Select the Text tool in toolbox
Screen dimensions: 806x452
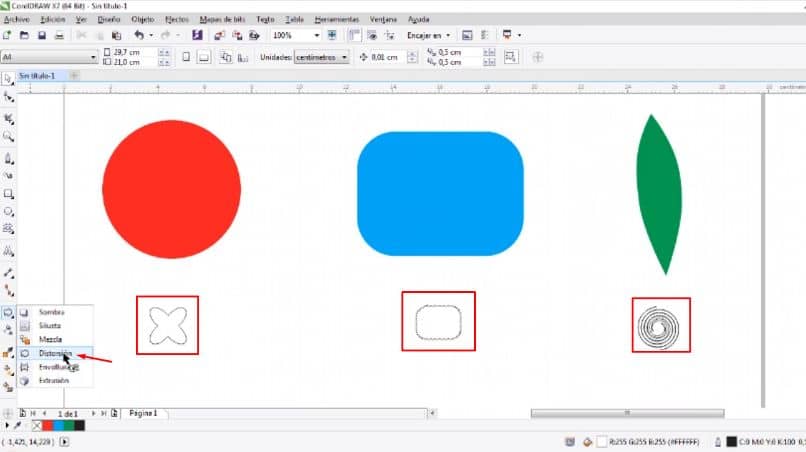coord(8,251)
